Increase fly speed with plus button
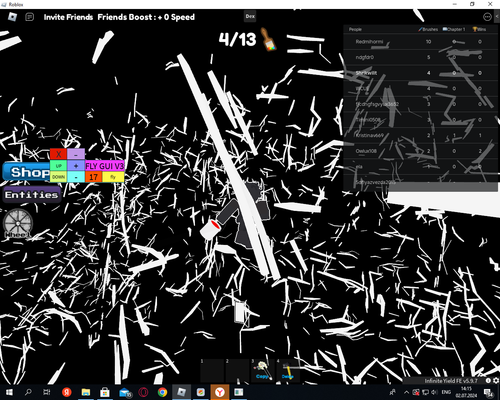This screenshot has height=400, width=500. [x=76, y=166]
